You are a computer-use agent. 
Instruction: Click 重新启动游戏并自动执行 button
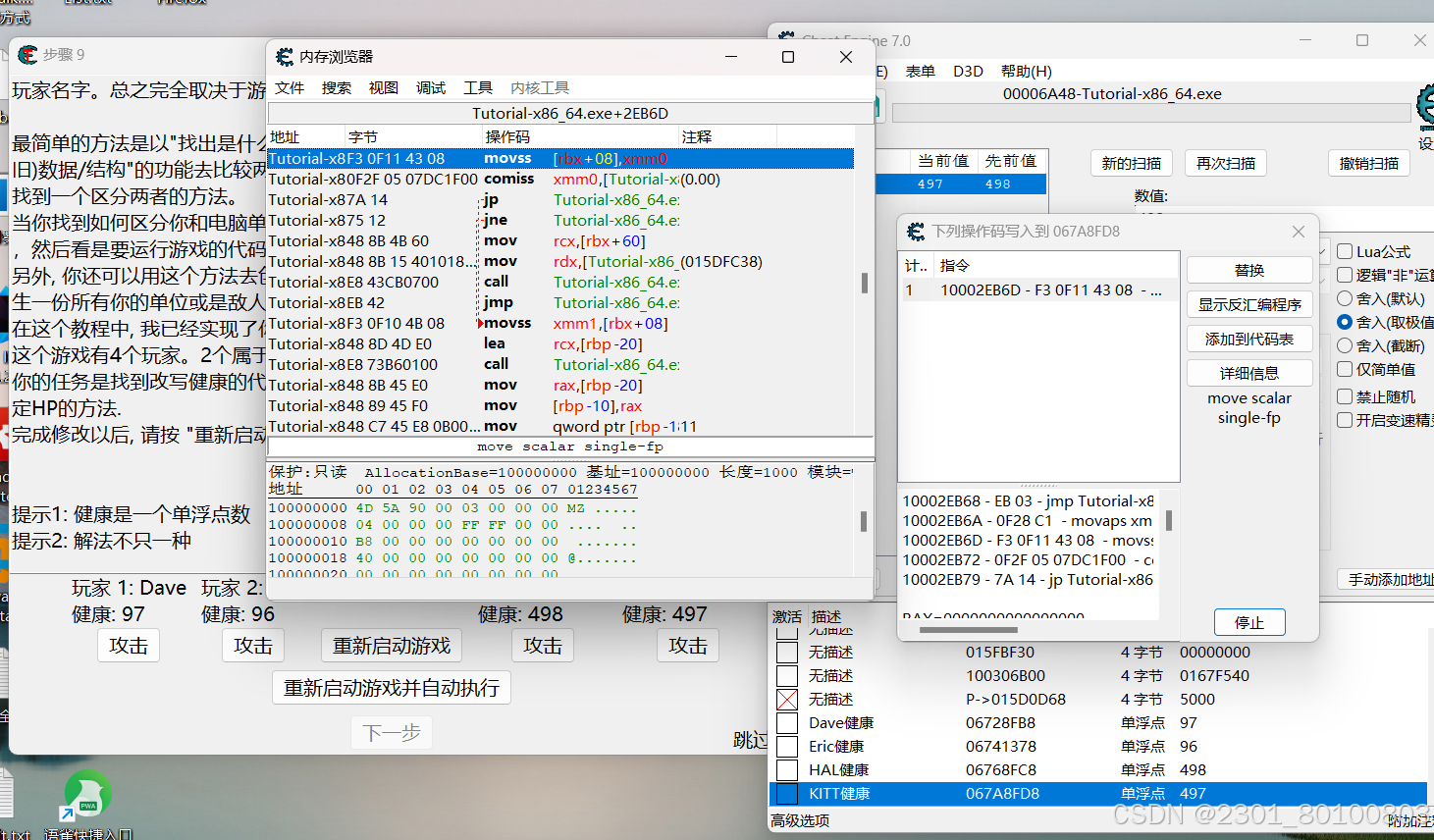(x=392, y=688)
